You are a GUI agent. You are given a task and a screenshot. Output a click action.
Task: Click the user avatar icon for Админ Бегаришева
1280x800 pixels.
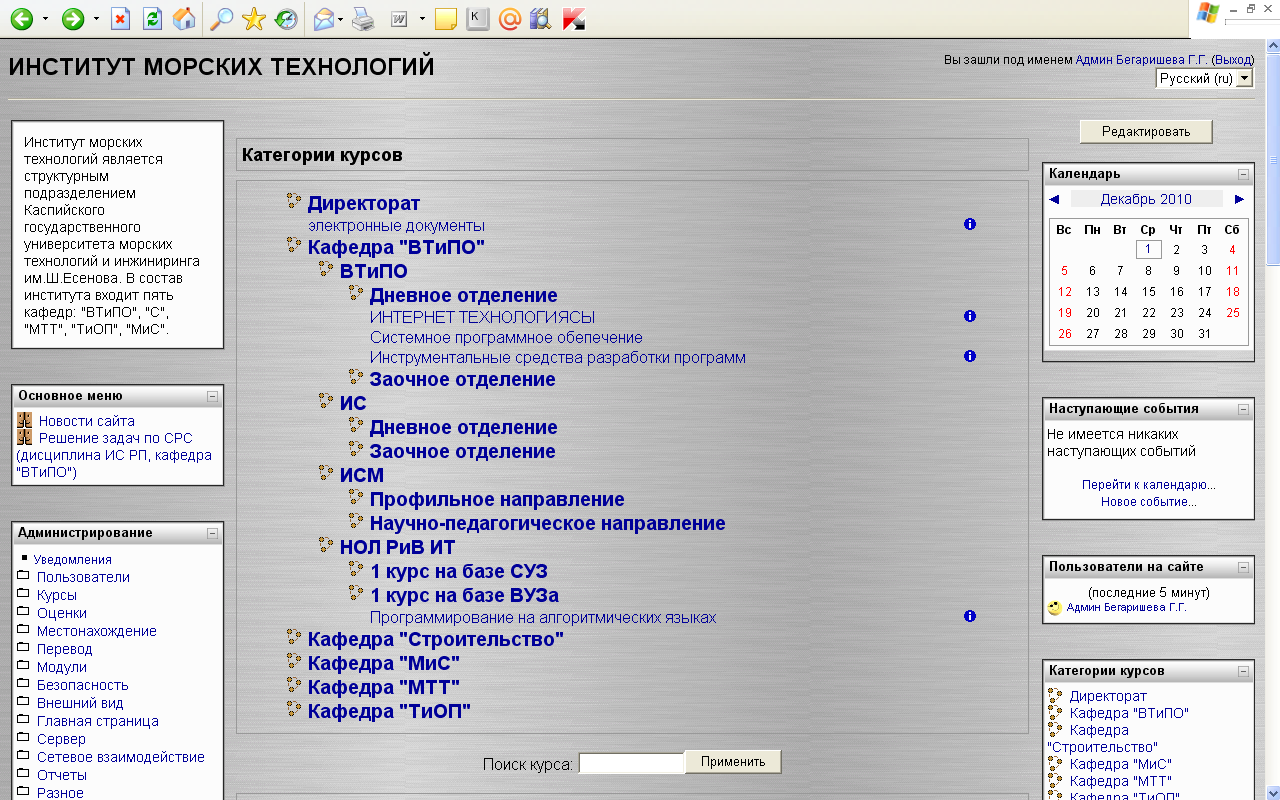pos(1054,608)
